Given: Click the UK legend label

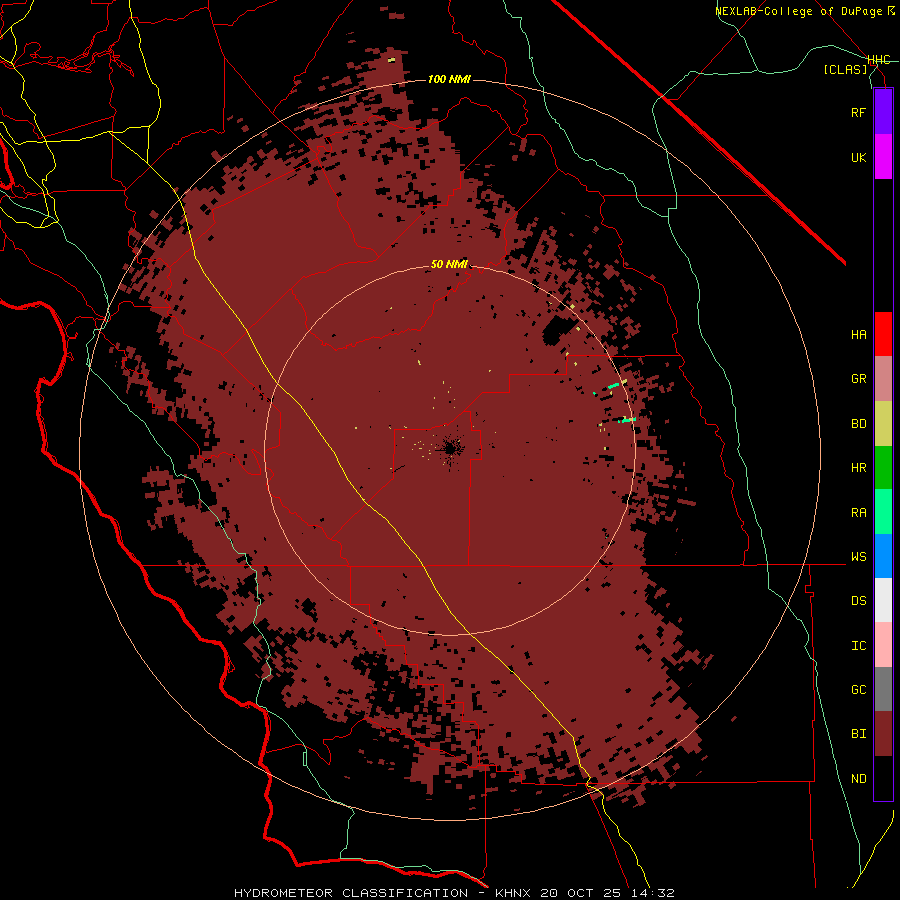Looking at the screenshot, I should point(858,157).
